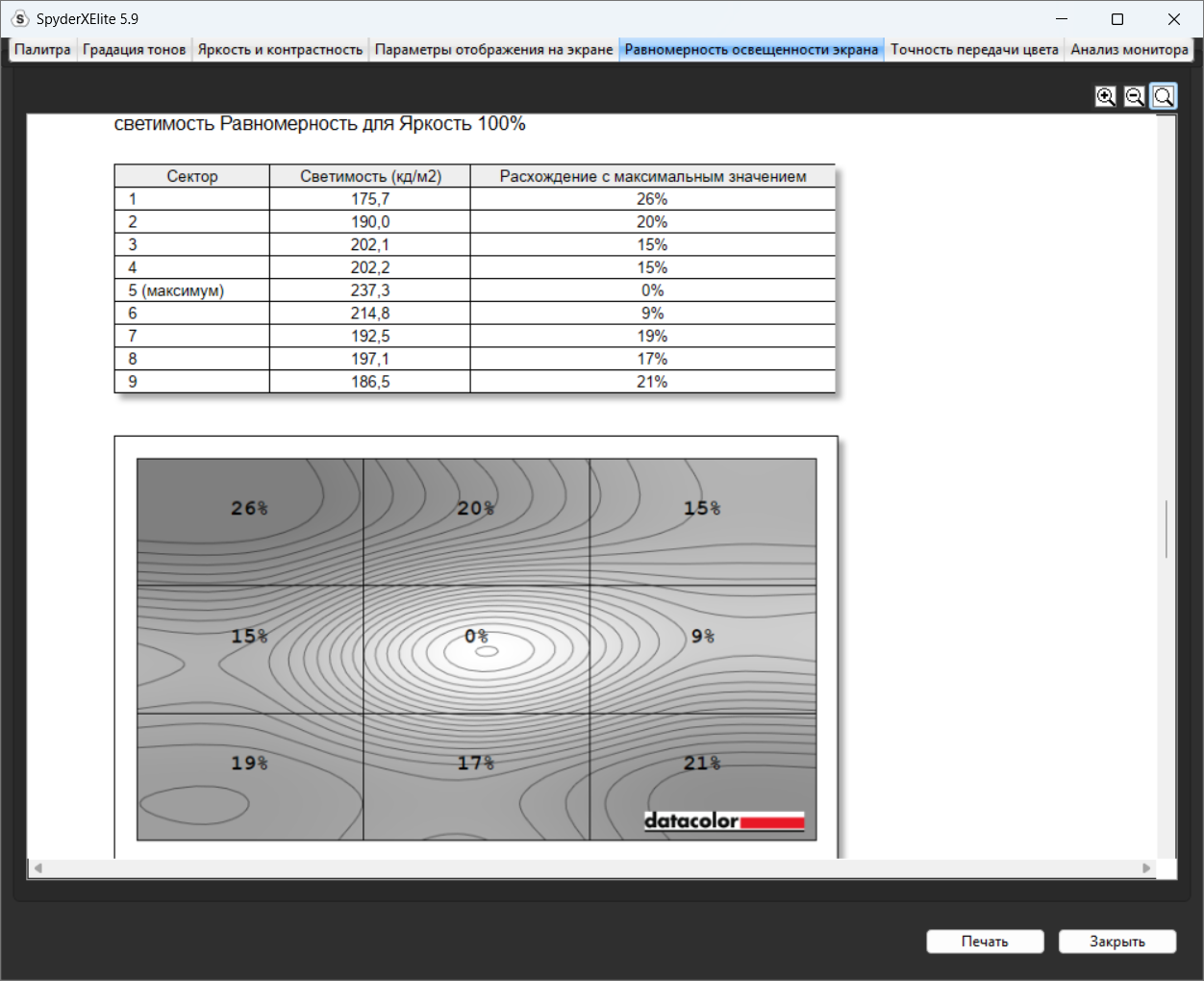Click the 17% sector on uniformity map

[476, 776]
